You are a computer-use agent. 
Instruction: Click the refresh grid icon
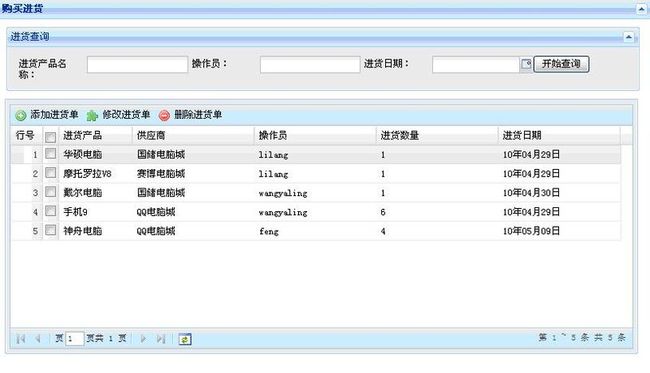point(184,339)
